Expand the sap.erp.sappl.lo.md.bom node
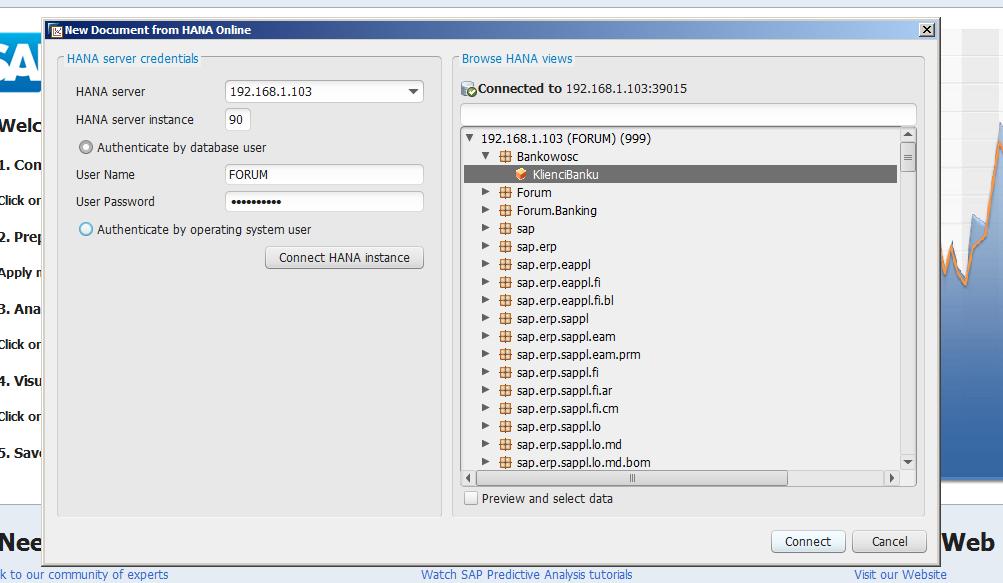This screenshot has width=1003, height=583. coord(486,461)
